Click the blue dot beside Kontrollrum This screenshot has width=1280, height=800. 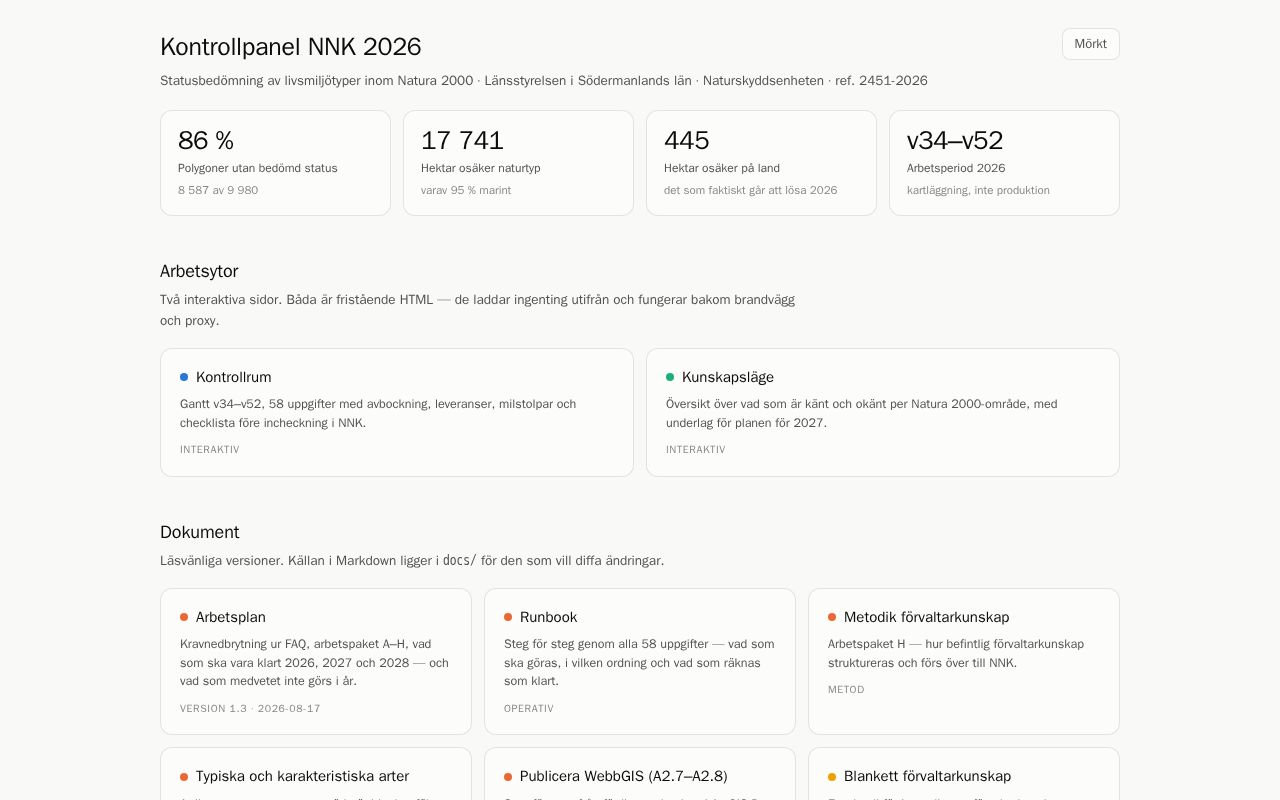(x=184, y=377)
